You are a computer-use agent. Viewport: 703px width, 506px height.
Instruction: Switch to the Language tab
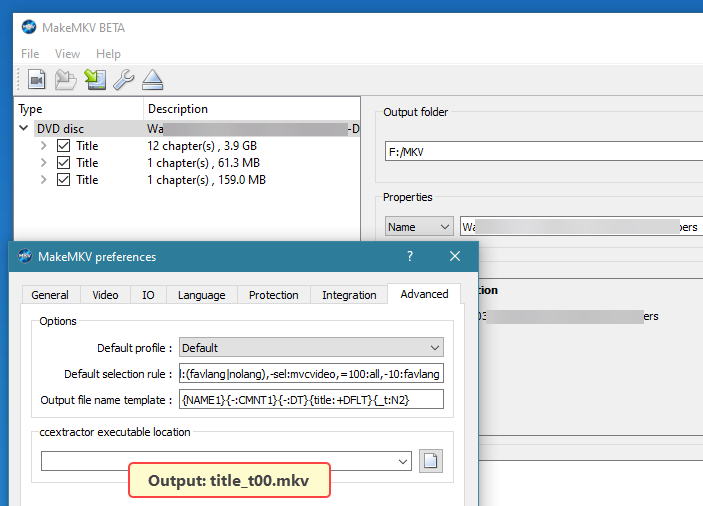coord(202,295)
